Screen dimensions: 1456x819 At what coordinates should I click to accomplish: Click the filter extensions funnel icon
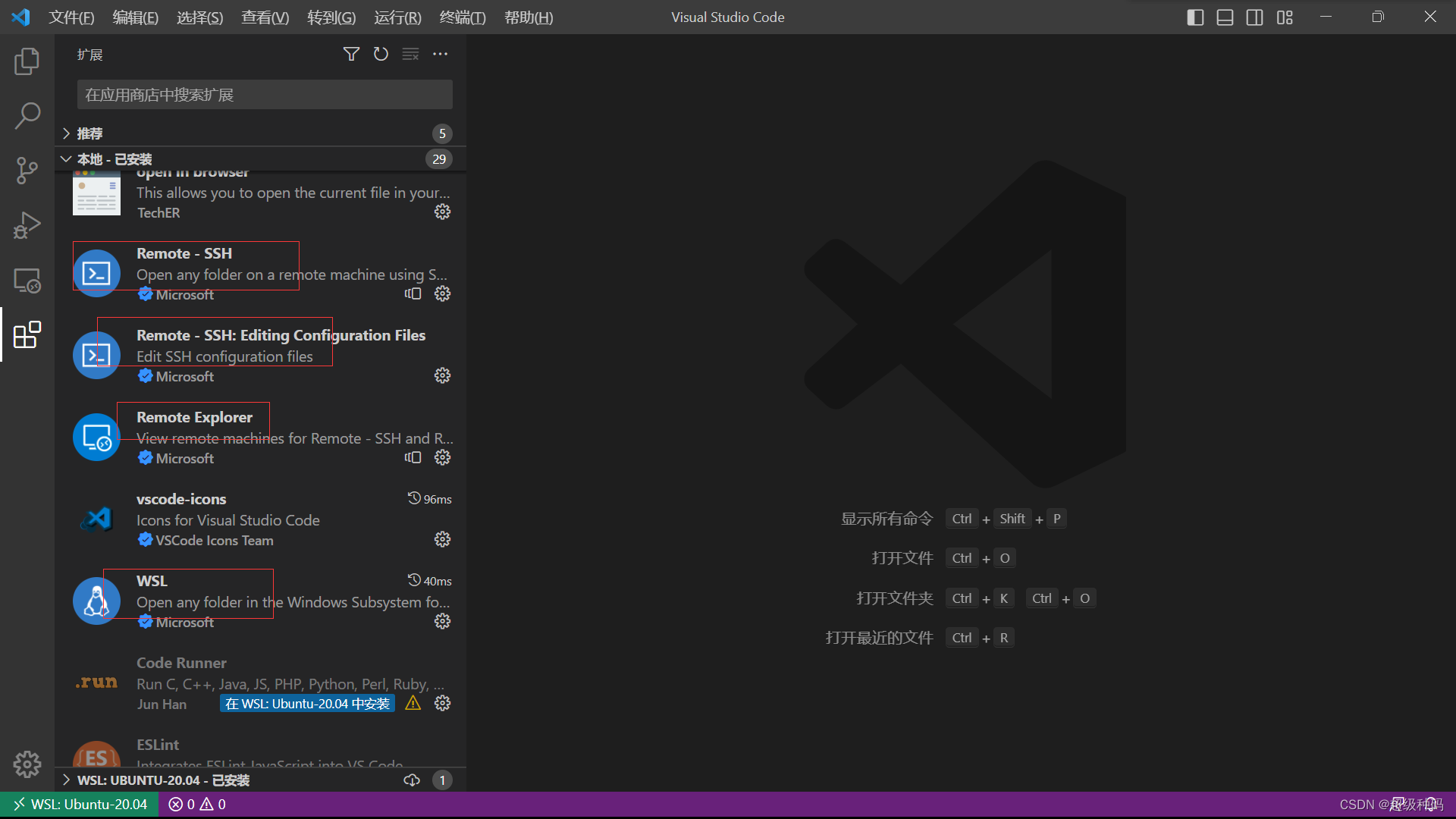tap(351, 54)
